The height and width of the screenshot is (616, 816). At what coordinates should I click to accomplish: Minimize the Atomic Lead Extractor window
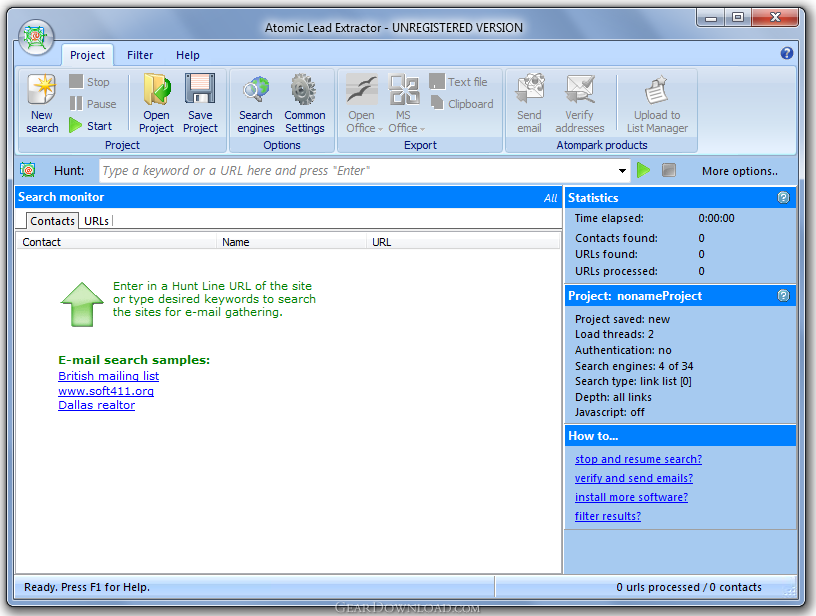point(711,17)
